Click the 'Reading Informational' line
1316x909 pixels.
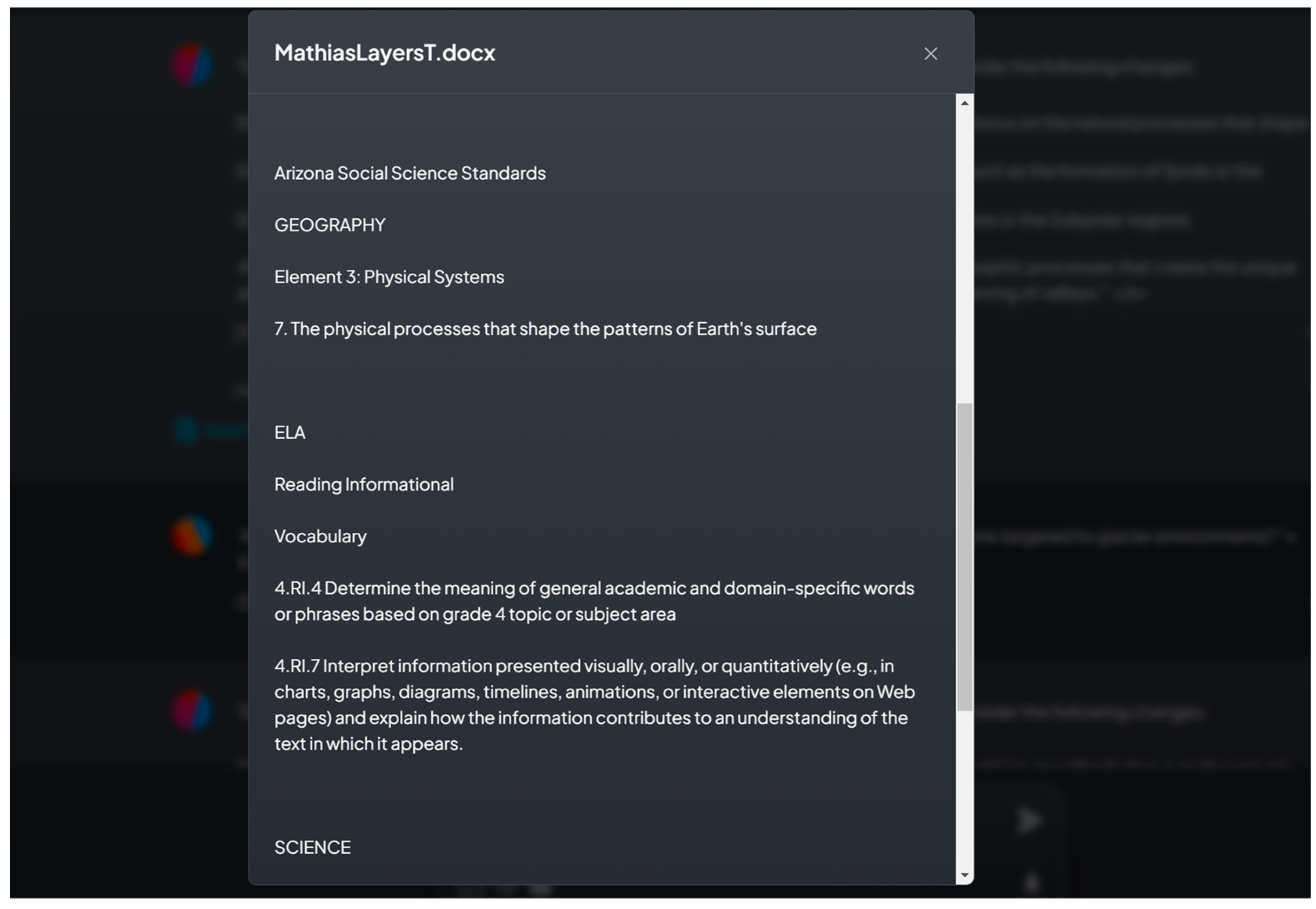(x=364, y=484)
